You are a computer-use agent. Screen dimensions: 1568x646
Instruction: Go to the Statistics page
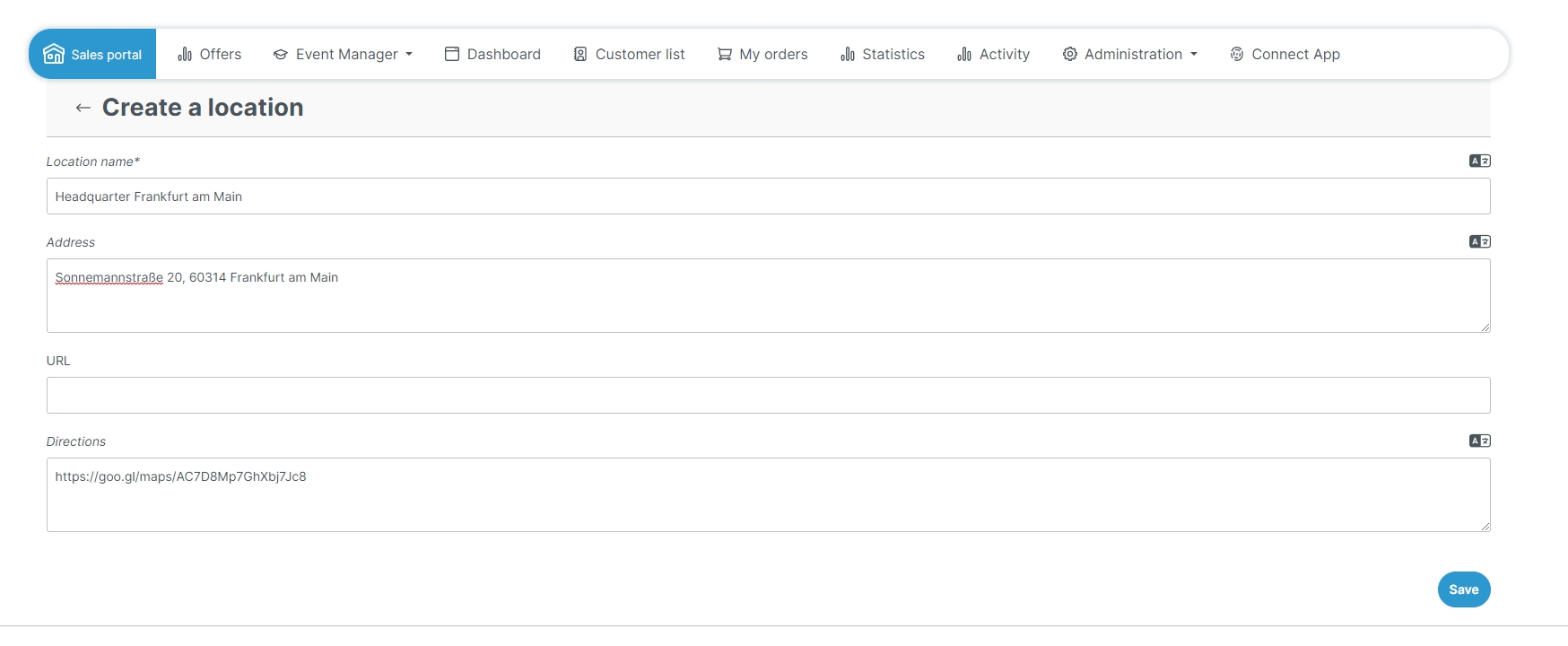[x=883, y=55]
